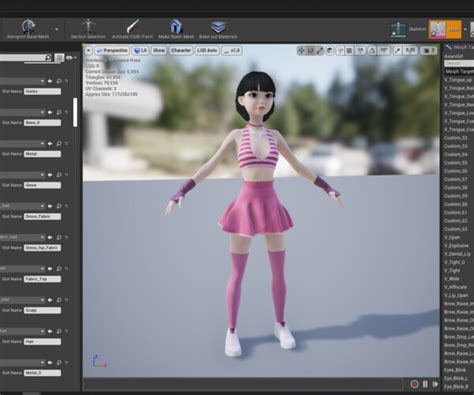
Task: Click the Bake out Materials icon
Action: point(218,27)
